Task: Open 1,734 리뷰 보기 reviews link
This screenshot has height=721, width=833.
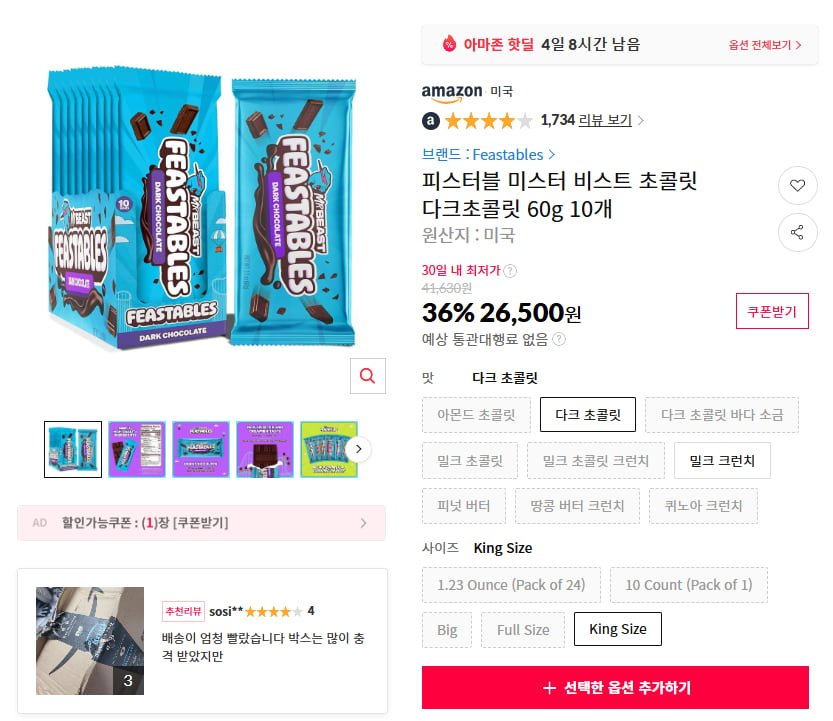Action: (586, 121)
